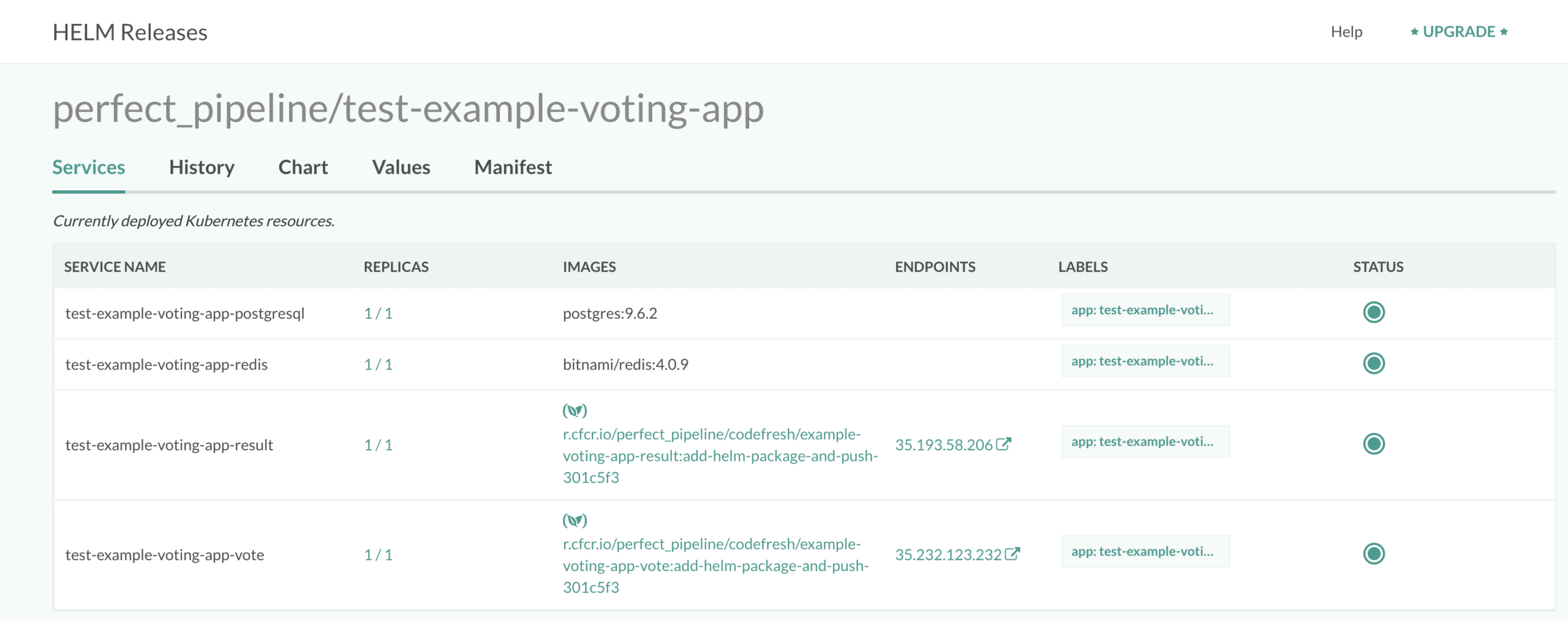Open external link icon beside 35.232.123.232
The height and width of the screenshot is (620, 1568).
[x=1012, y=554]
